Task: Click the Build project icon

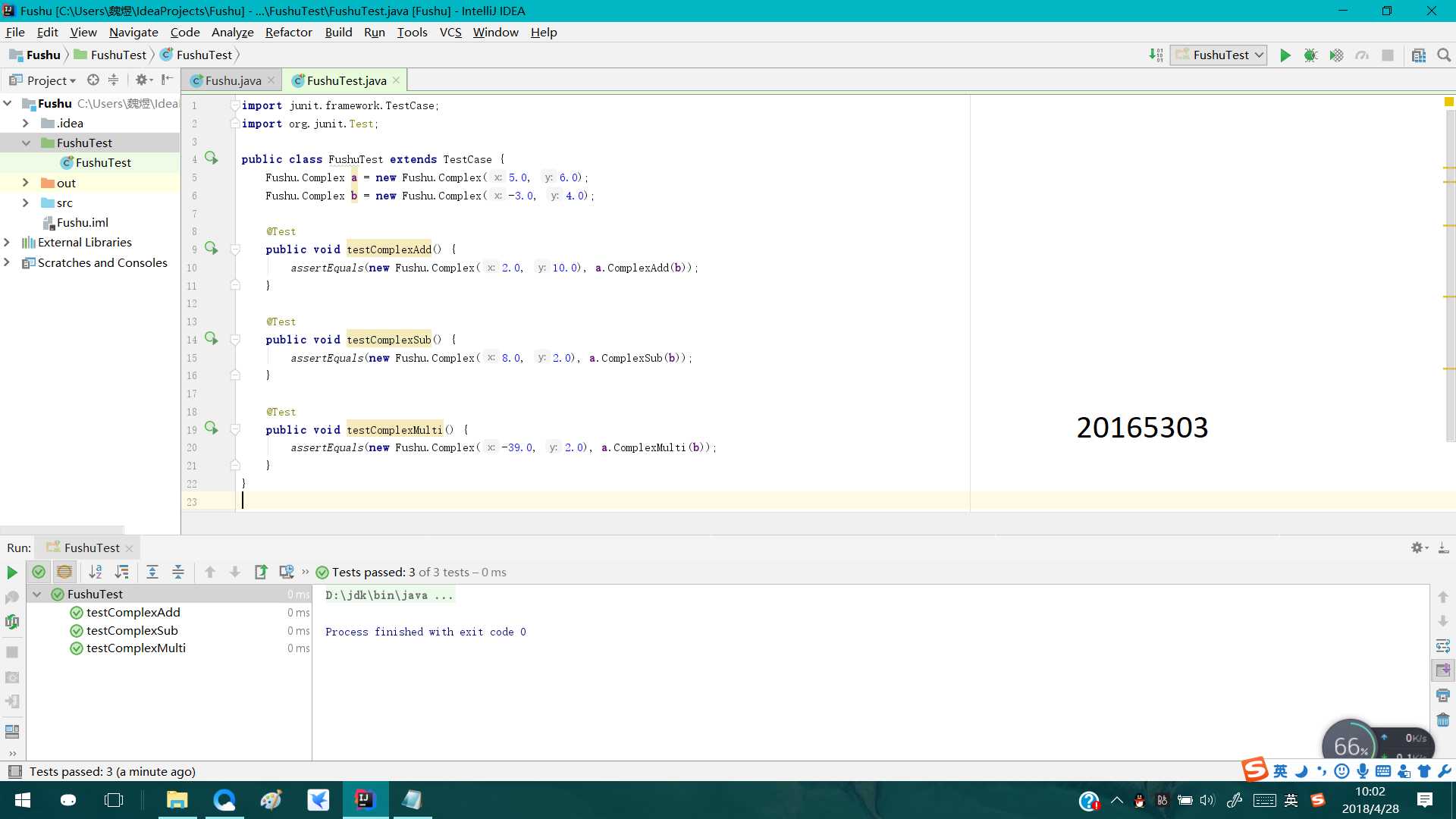Action: coord(1156,55)
